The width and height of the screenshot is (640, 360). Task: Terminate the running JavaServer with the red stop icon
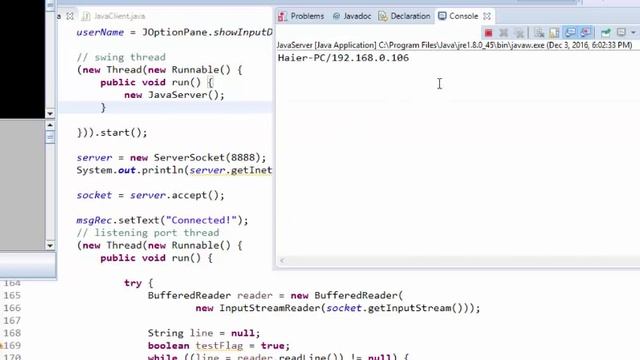(488, 33)
